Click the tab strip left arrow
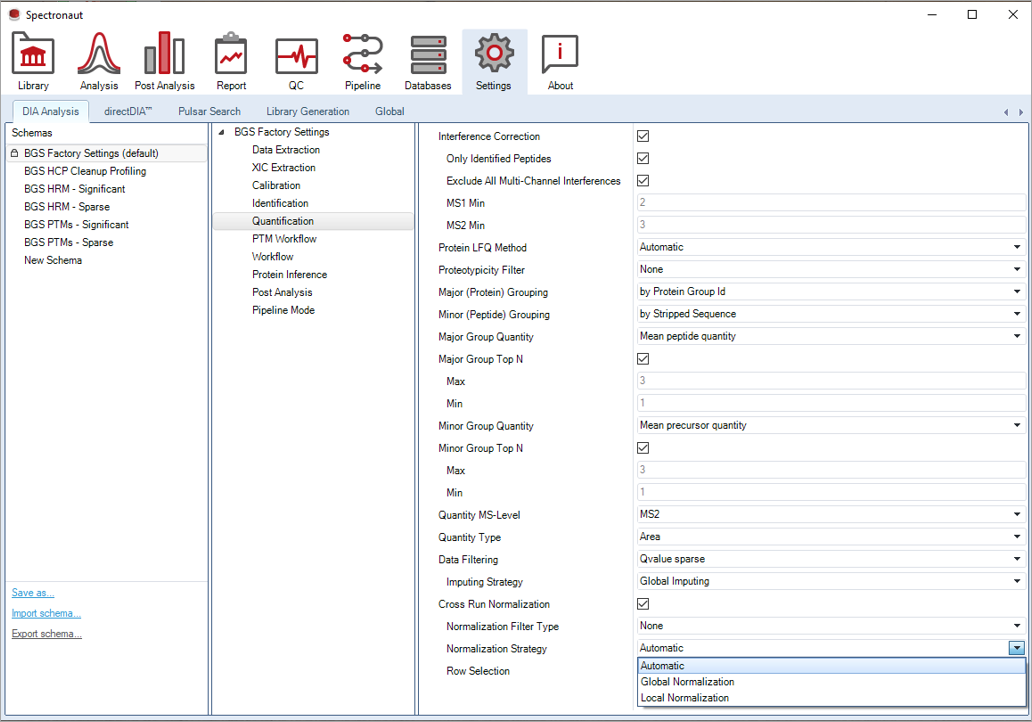The height and width of the screenshot is (722, 1032). click(x=1006, y=113)
